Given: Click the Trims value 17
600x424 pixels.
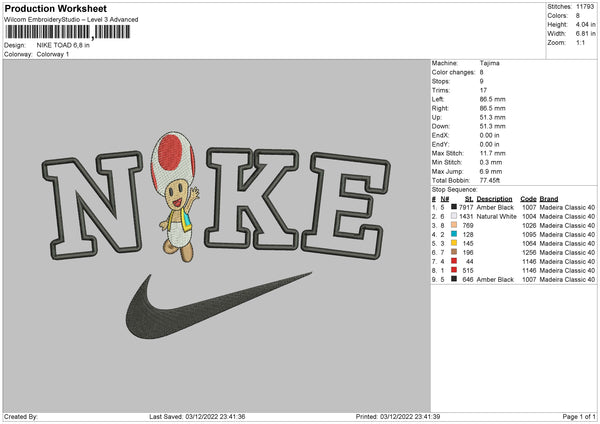Looking at the screenshot, I should click(483, 90).
